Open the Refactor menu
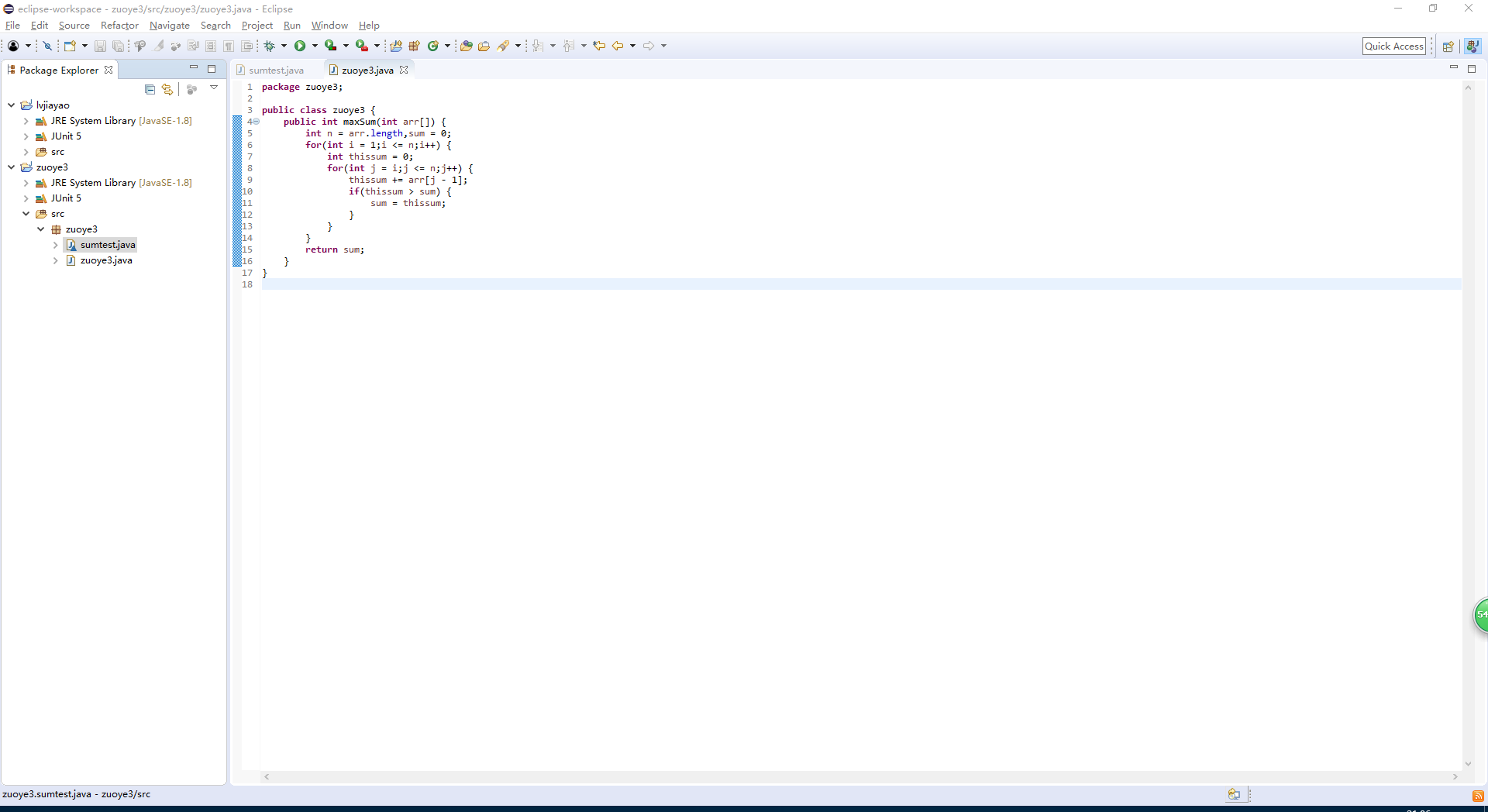 pyautogui.click(x=119, y=26)
